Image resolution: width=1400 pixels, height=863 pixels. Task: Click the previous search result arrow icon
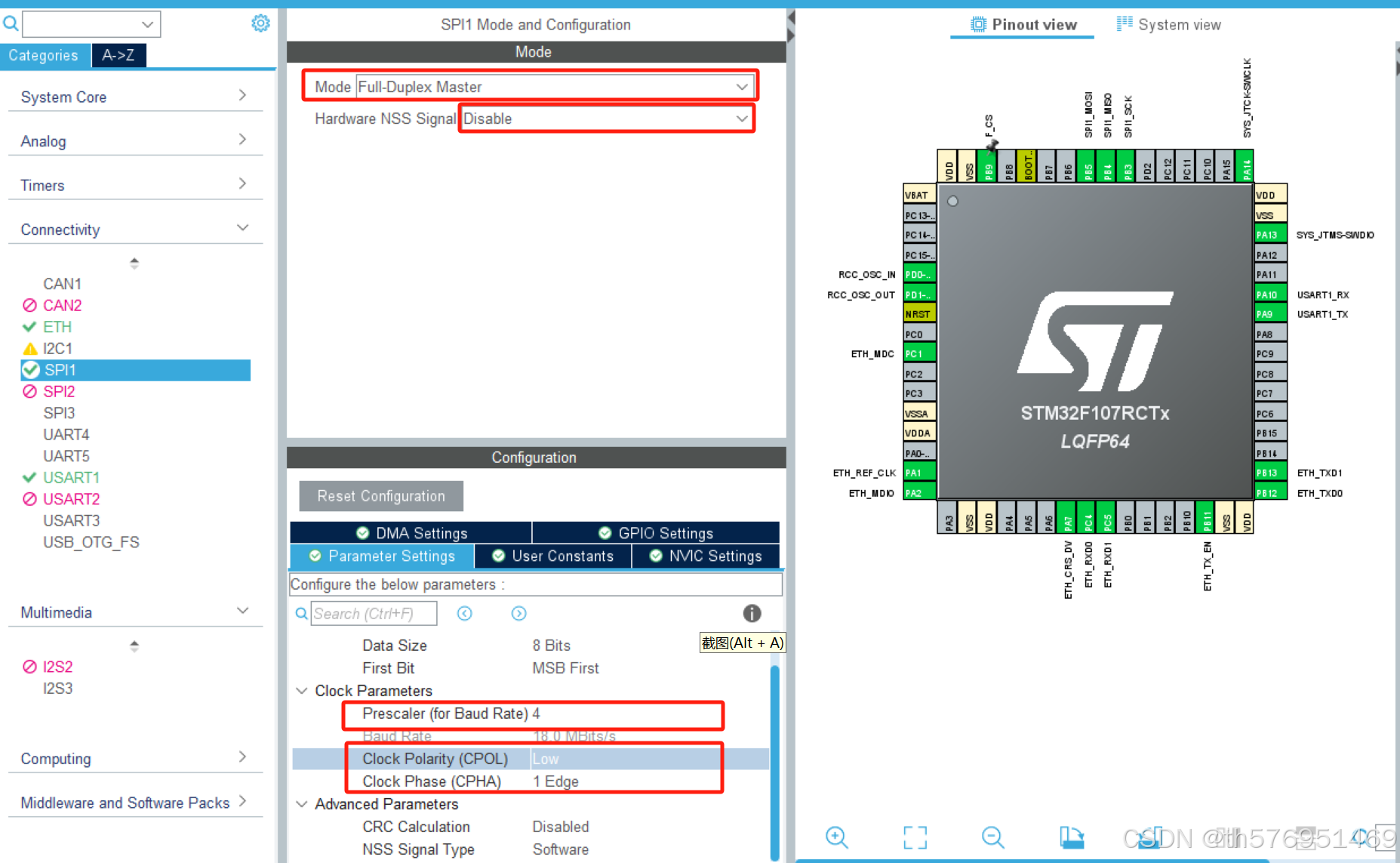pyautogui.click(x=464, y=613)
